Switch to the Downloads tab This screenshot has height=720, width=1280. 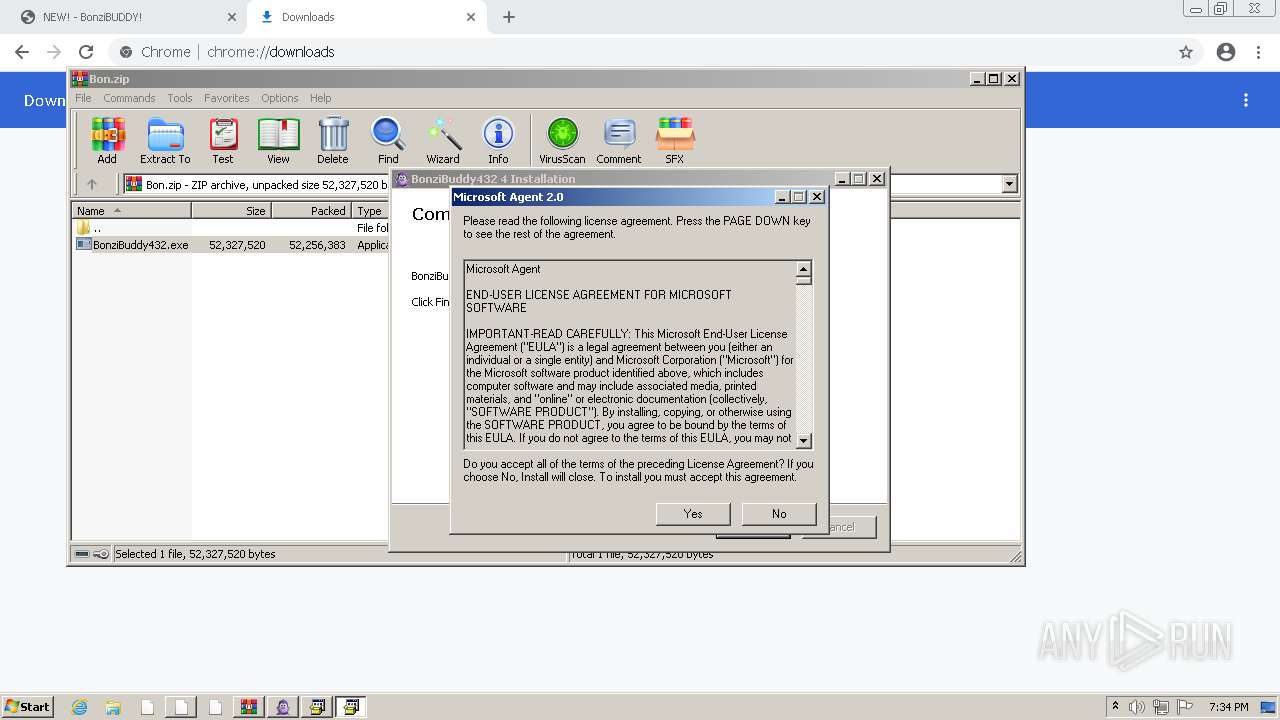(x=367, y=17)
